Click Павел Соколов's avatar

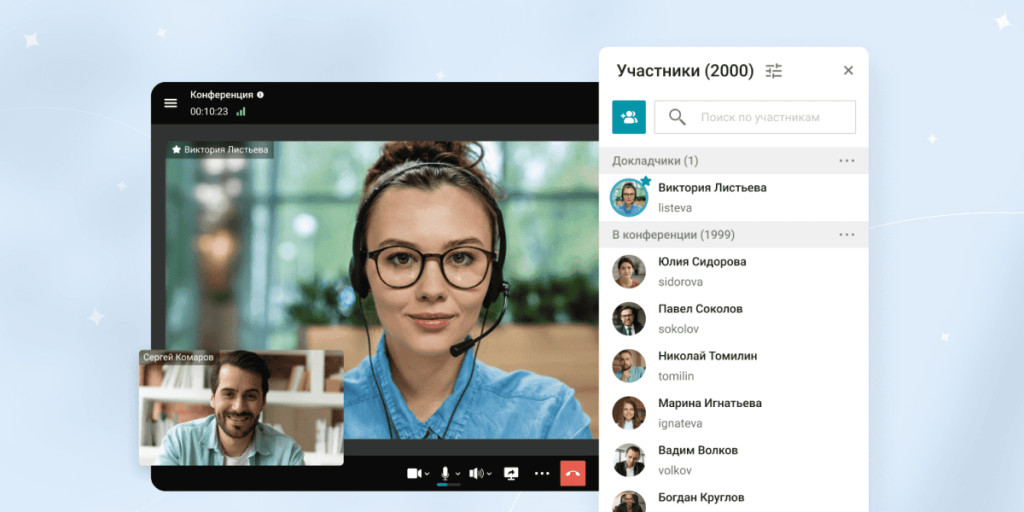(629, 319)
